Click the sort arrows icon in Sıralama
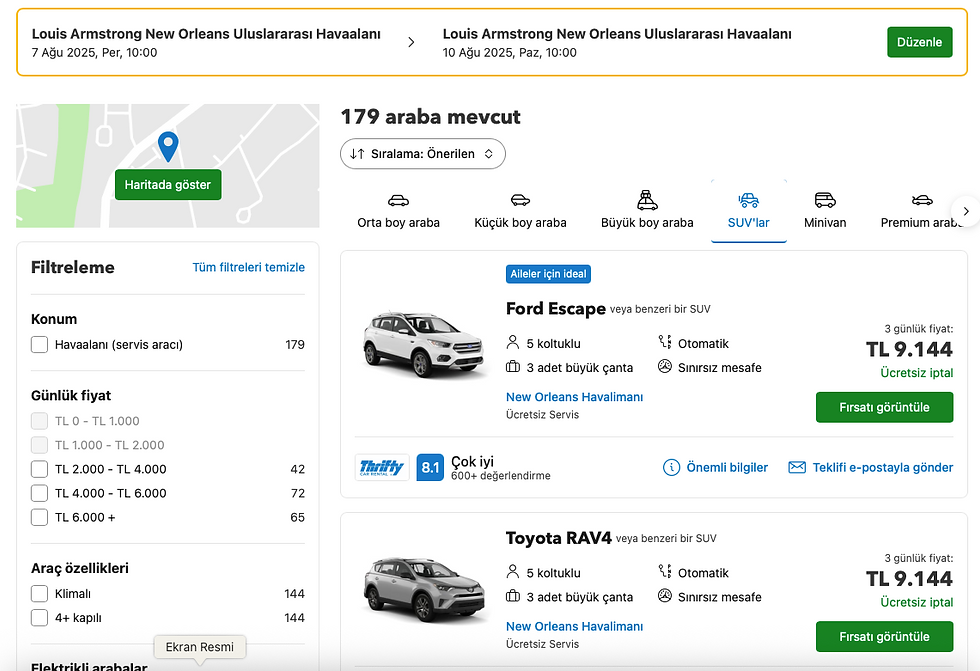The image size is (980, 671). tap(358, 154)
